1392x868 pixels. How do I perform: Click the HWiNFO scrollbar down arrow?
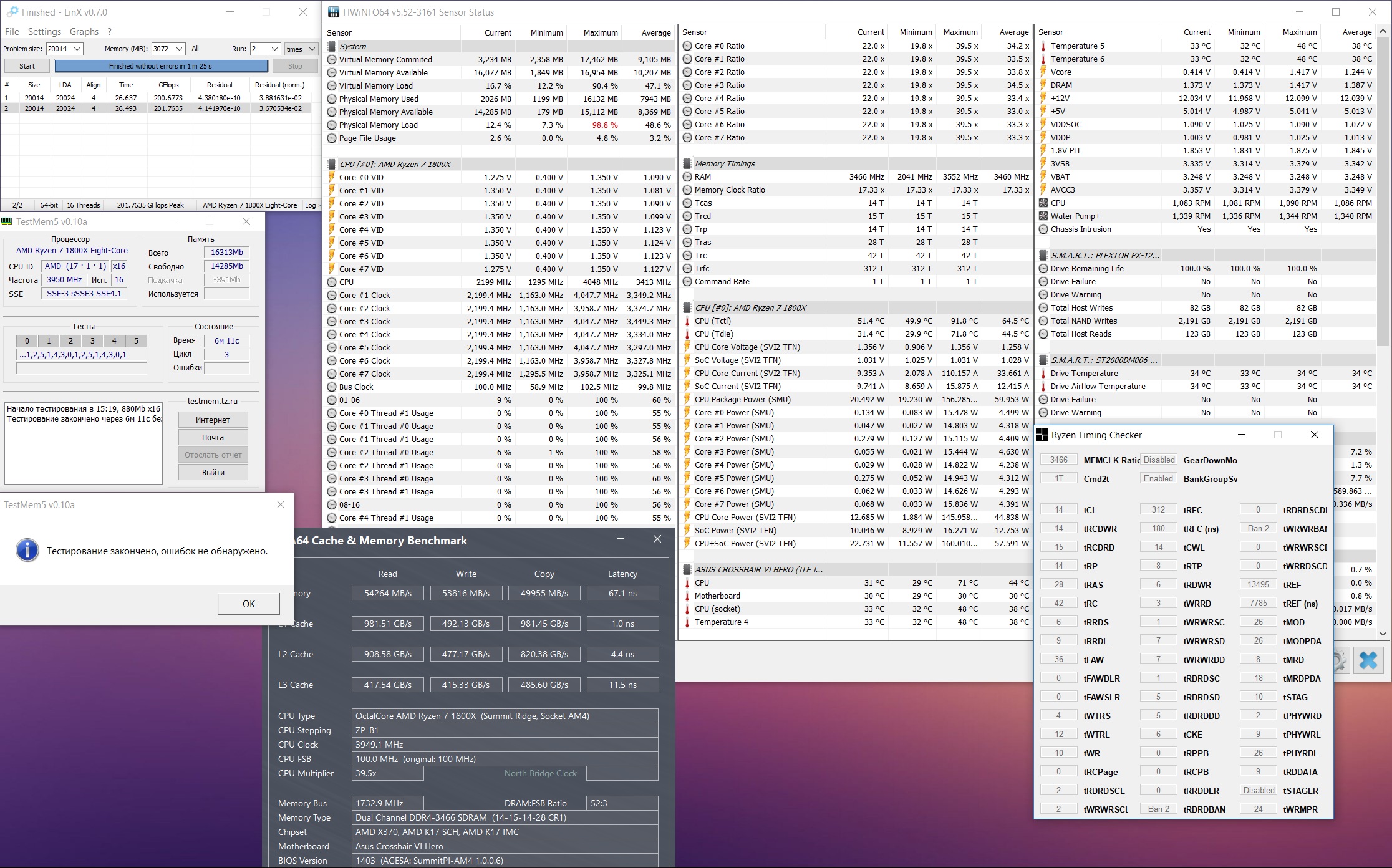click(x=1383, y=634)
